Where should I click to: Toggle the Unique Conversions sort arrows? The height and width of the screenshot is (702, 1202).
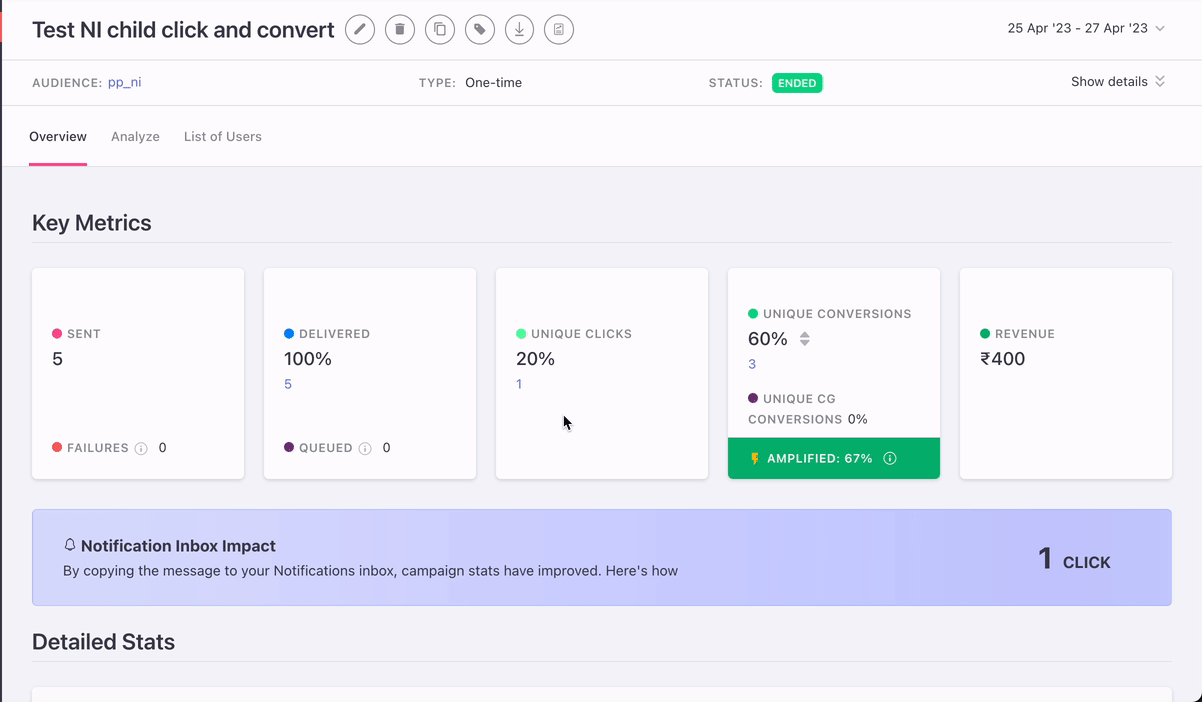coord(805,339)
